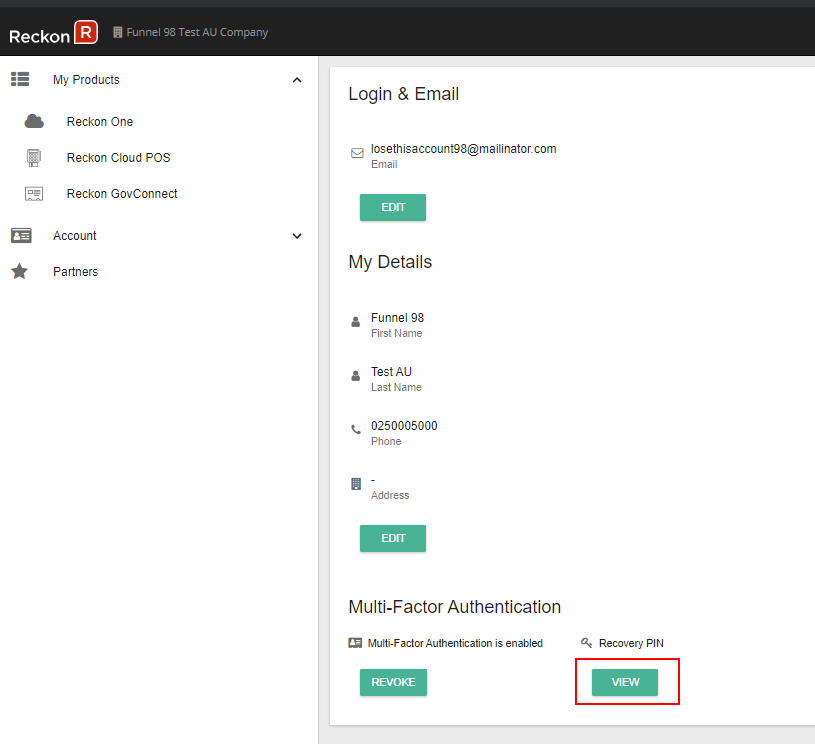Click the Reckon logo in header

(53, 34)
